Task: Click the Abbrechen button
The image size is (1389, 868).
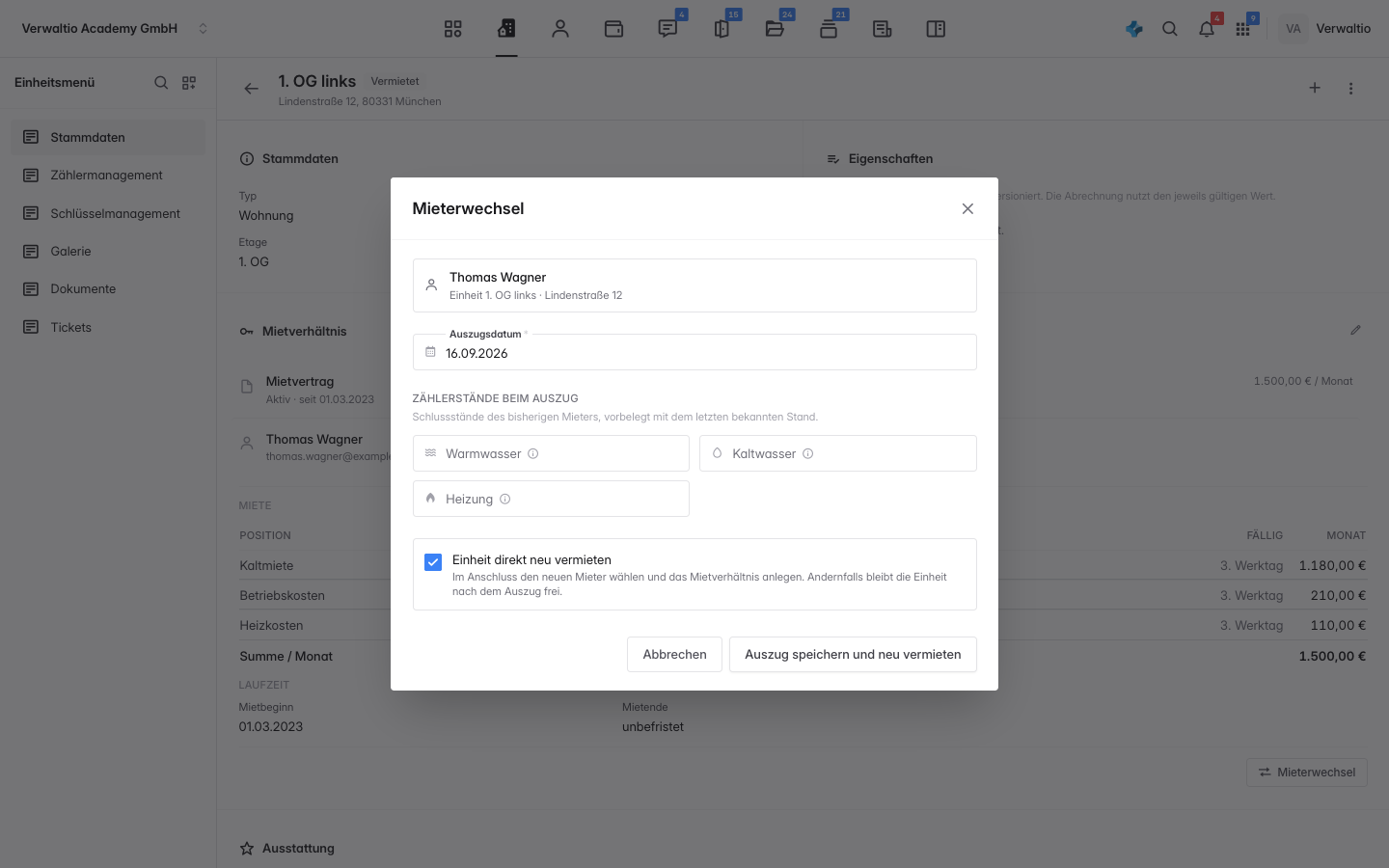Action: pyautogui.click(x=674, y=654)
